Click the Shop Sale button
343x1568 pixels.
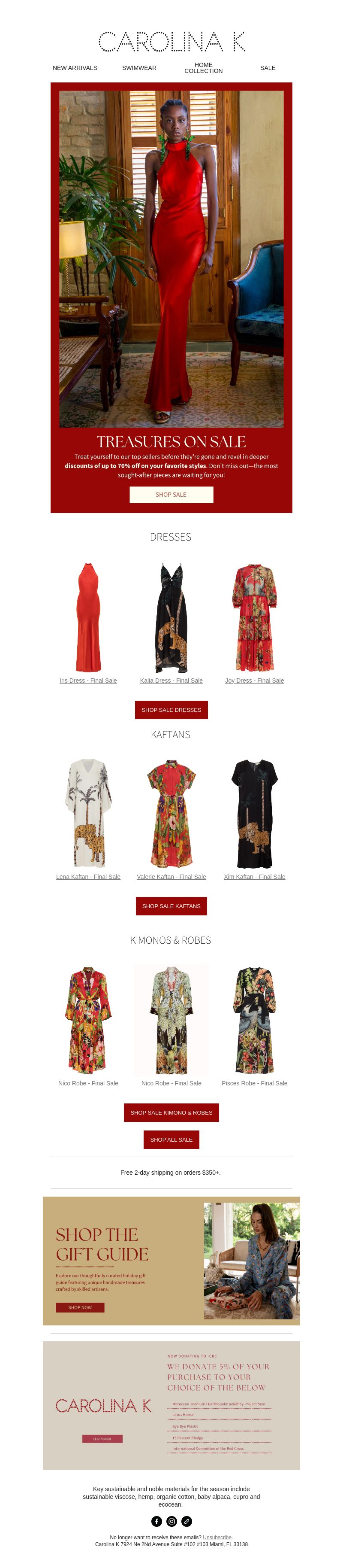coord(171,495)
